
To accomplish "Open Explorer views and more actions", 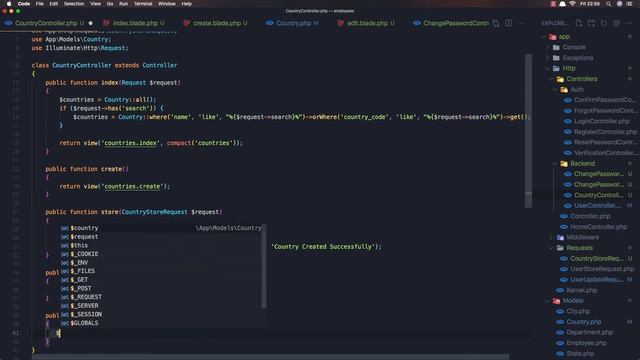I will 629,23.
